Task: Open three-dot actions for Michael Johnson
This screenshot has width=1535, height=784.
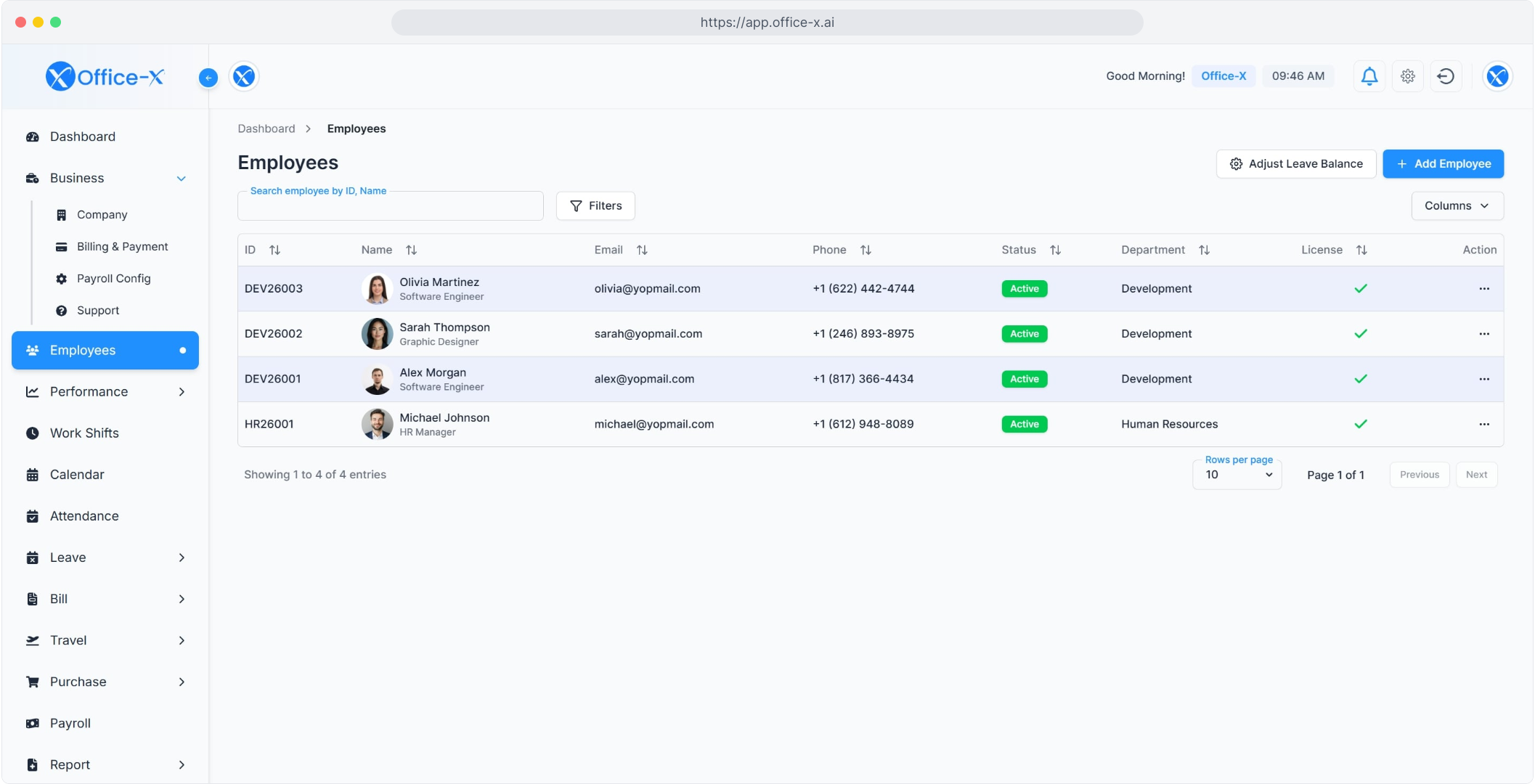Action: click(1483, 425)
